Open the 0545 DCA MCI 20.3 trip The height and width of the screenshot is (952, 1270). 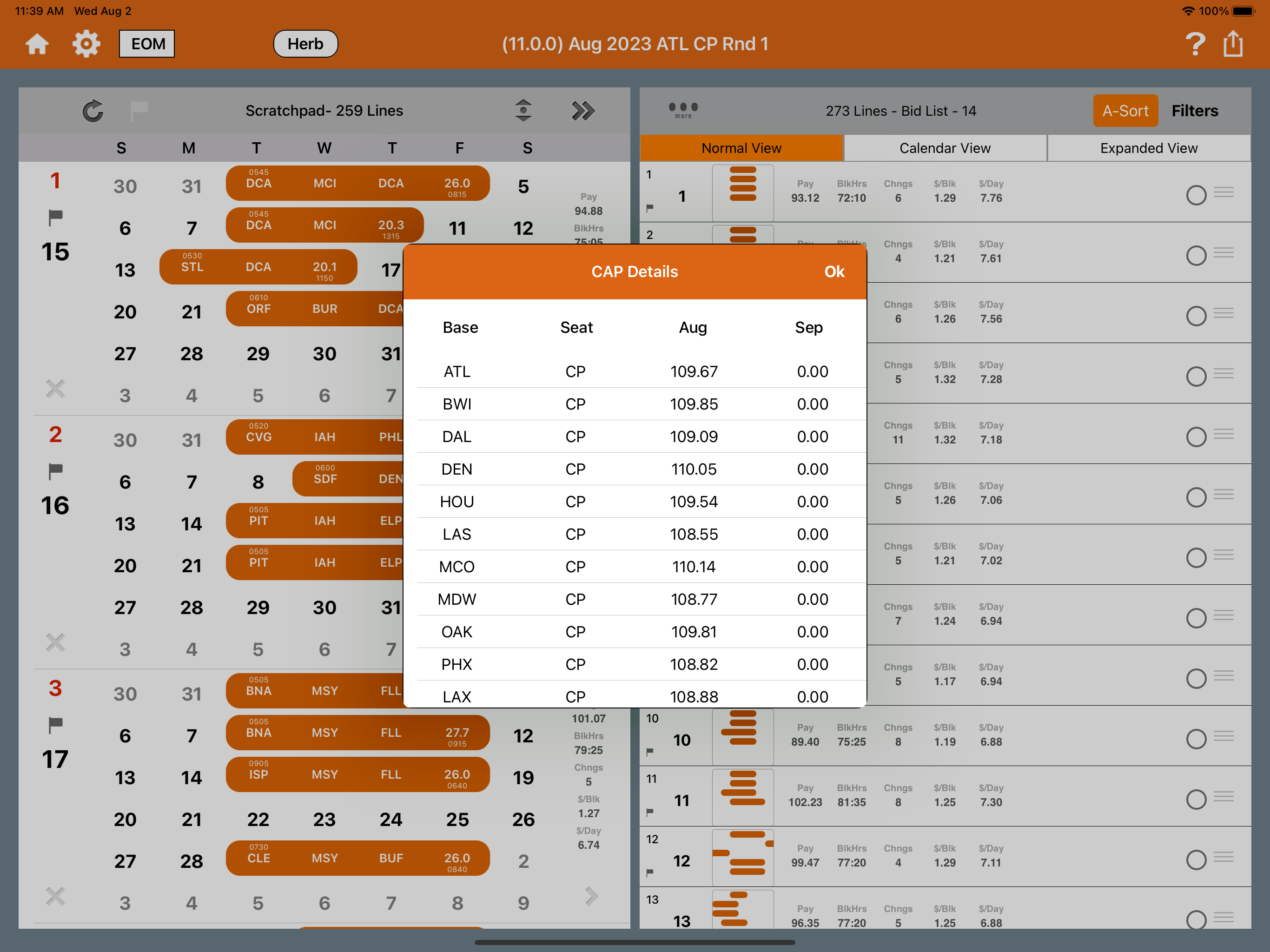(x=325, y=225)
